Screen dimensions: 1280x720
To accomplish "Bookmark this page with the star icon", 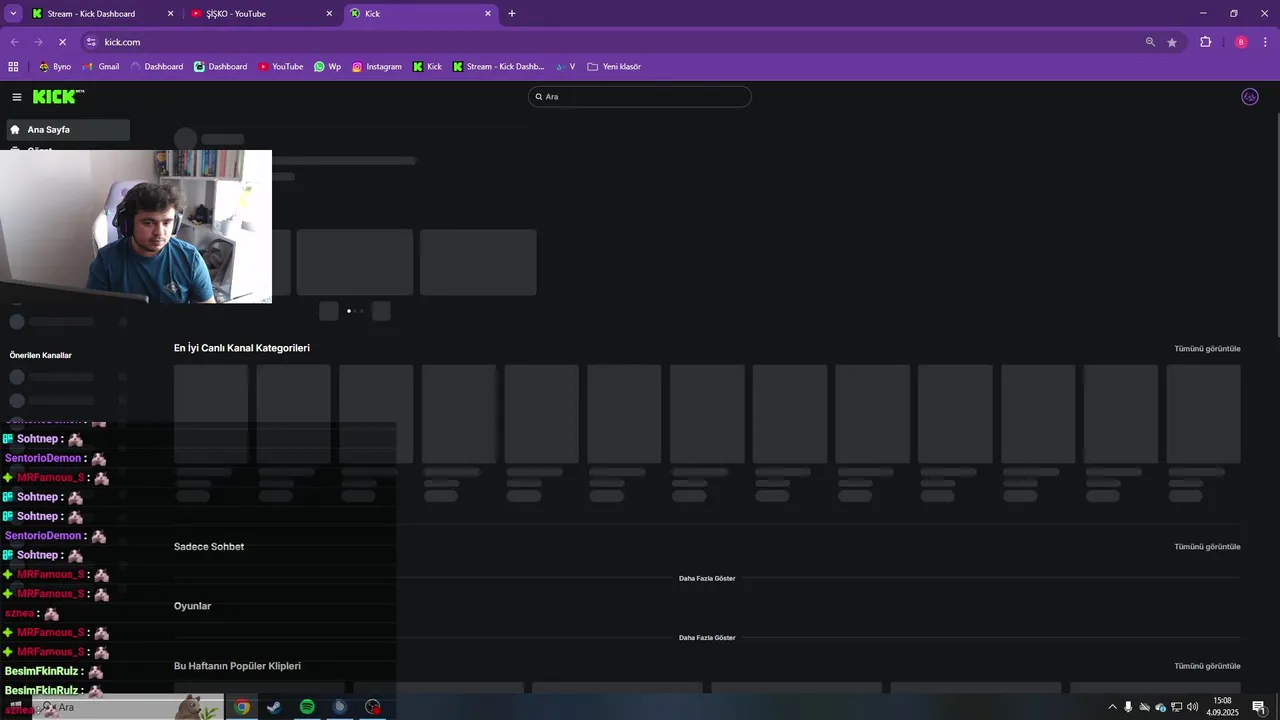I will [1172, 42].
